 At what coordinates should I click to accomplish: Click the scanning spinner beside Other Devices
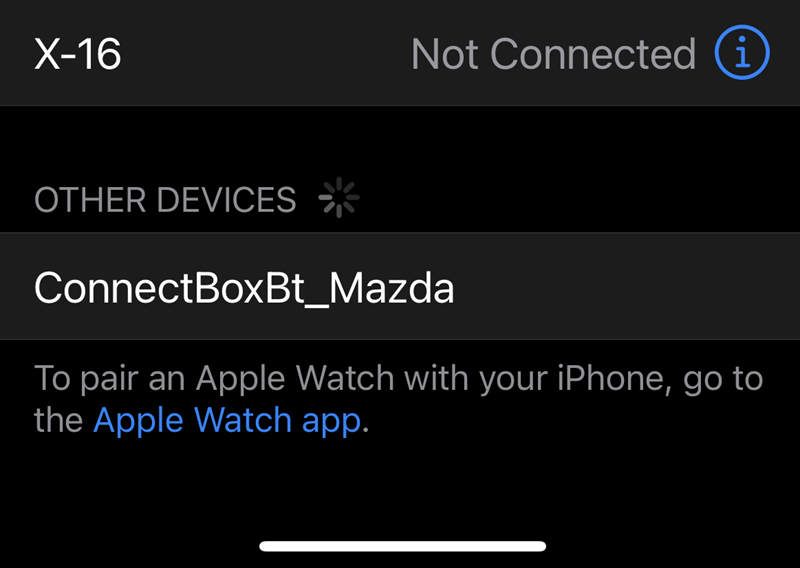[x=339, y=199]
